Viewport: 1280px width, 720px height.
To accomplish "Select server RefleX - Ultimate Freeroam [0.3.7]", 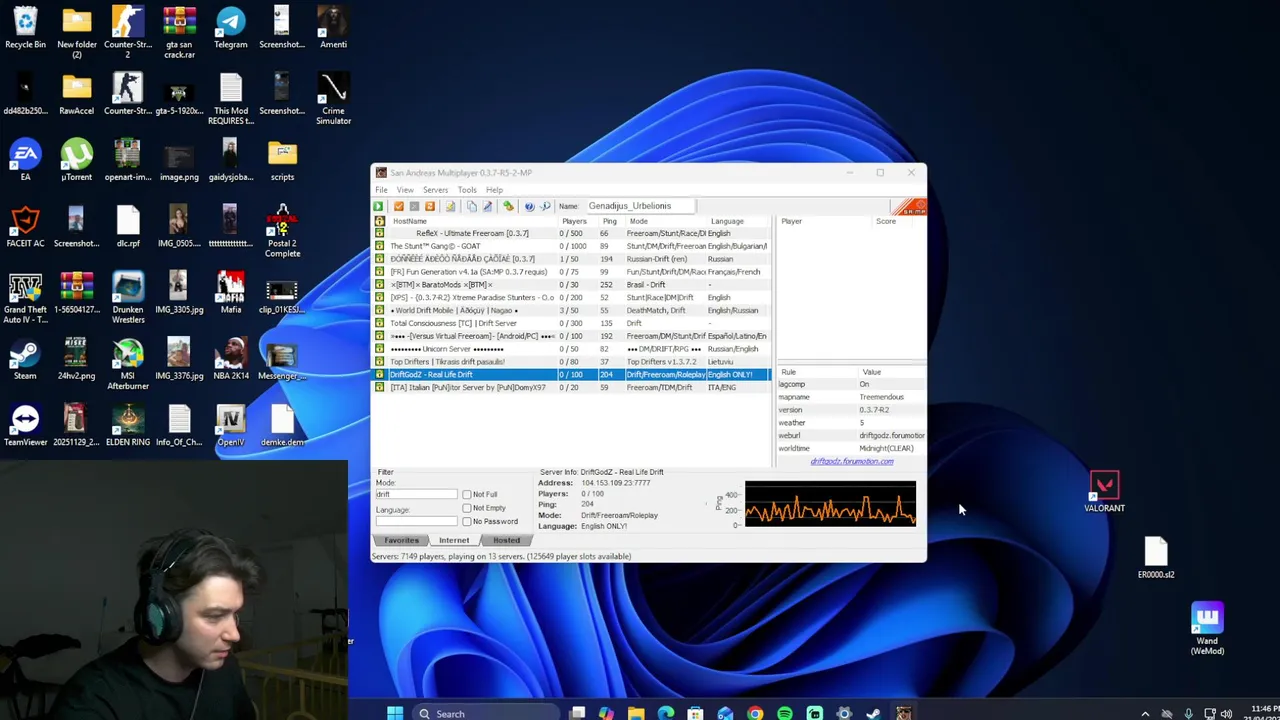I will click(571, 233).
